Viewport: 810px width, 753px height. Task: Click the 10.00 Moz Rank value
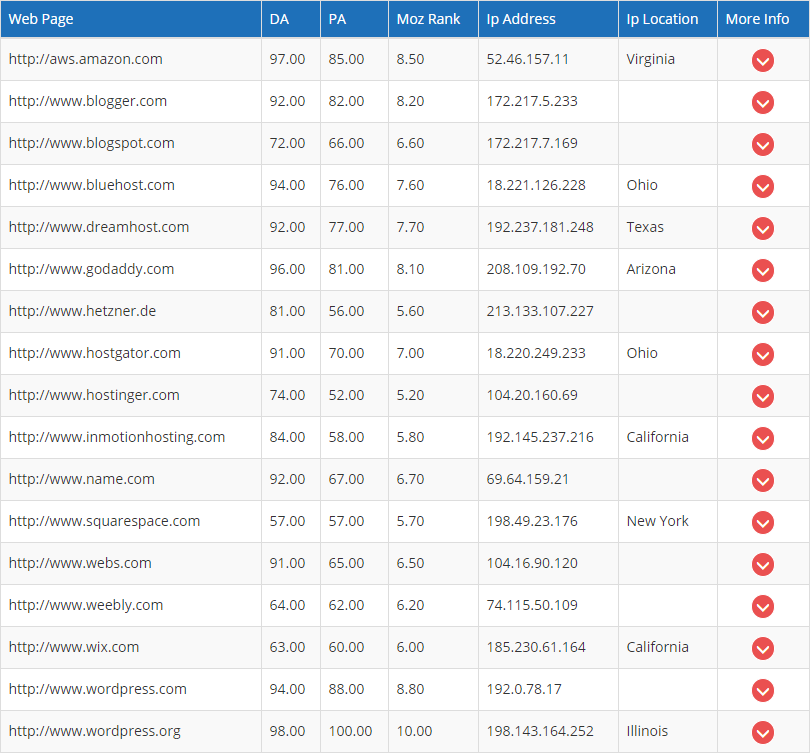414,731
